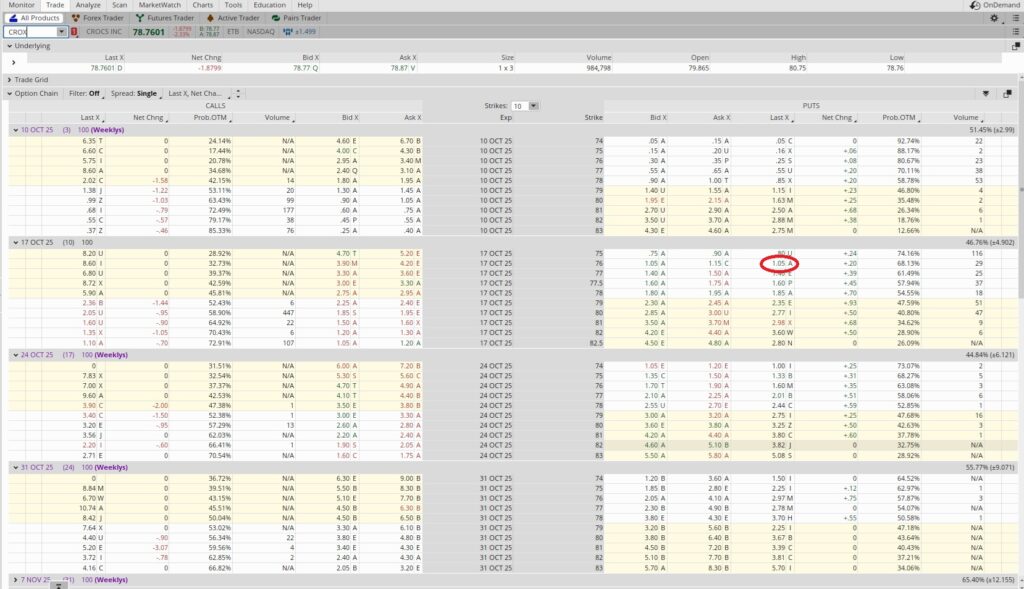Select the All Products icon
The width and height of the screenshot is (1024, 589).
13,17
